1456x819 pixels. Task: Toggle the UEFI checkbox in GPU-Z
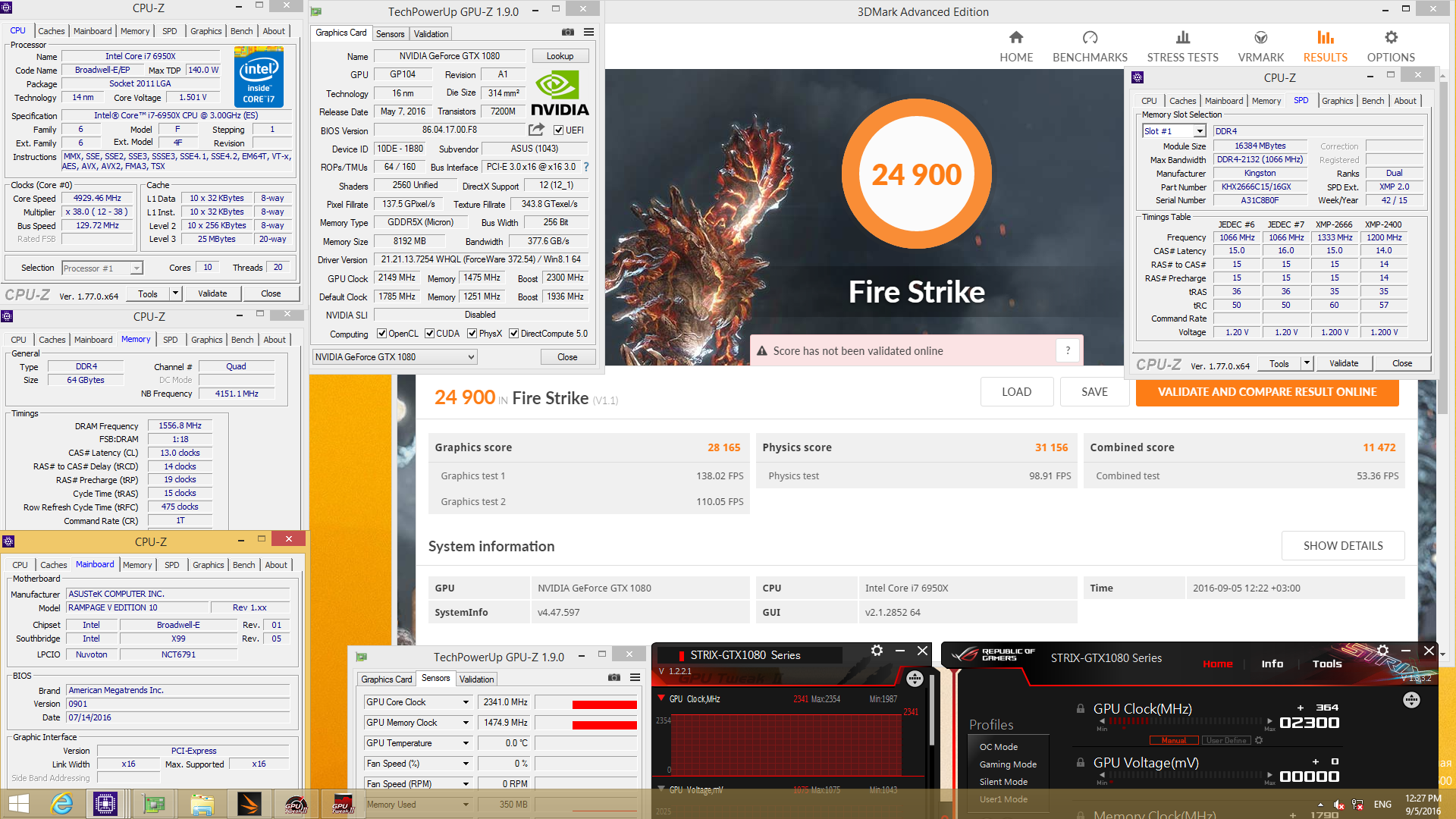coord(558,130)
